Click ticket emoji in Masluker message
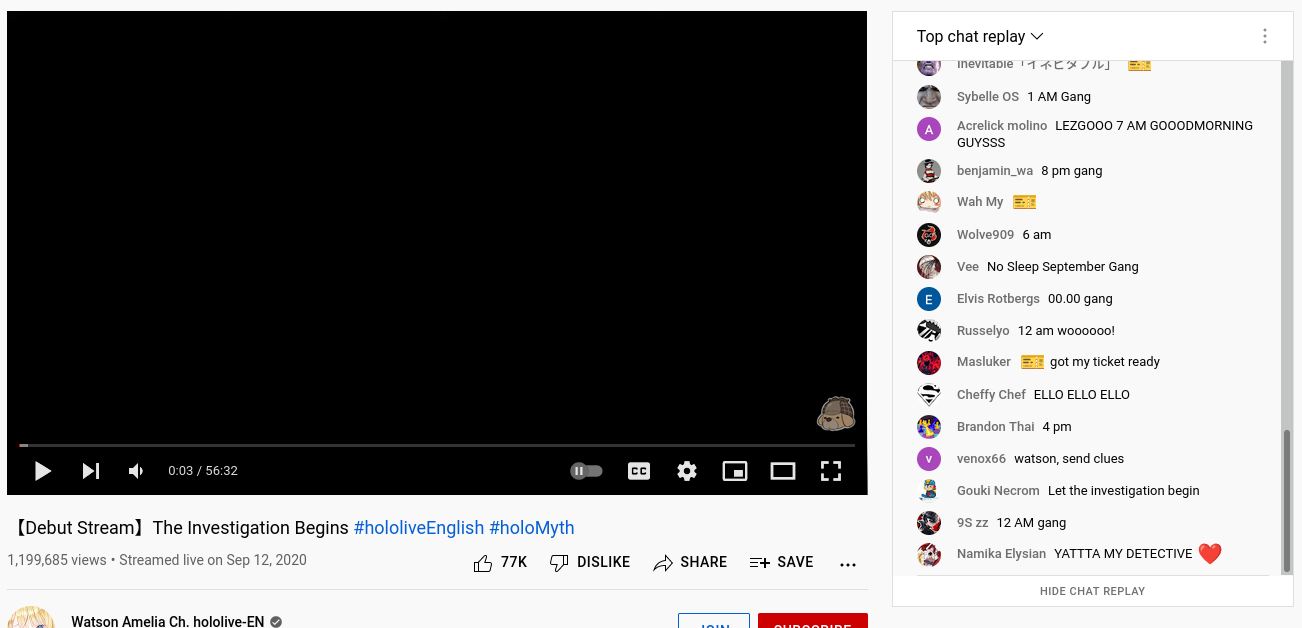 (1032, 362)
